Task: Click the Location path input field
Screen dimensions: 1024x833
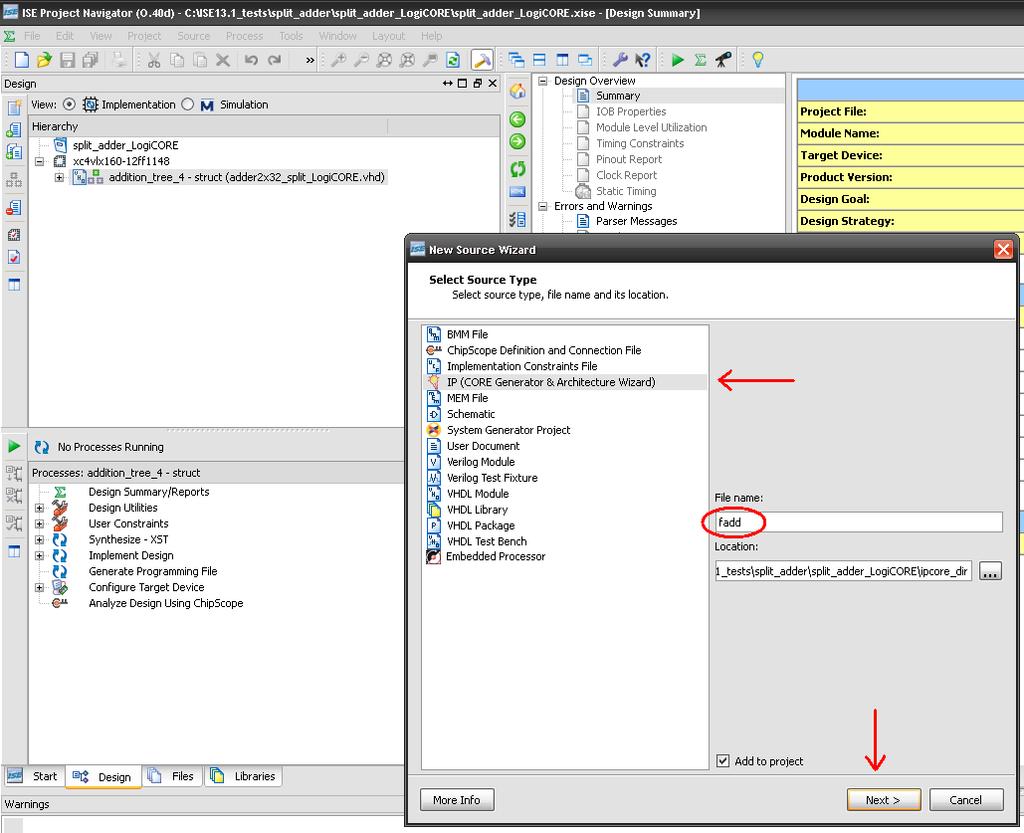Action: (843, 571)
